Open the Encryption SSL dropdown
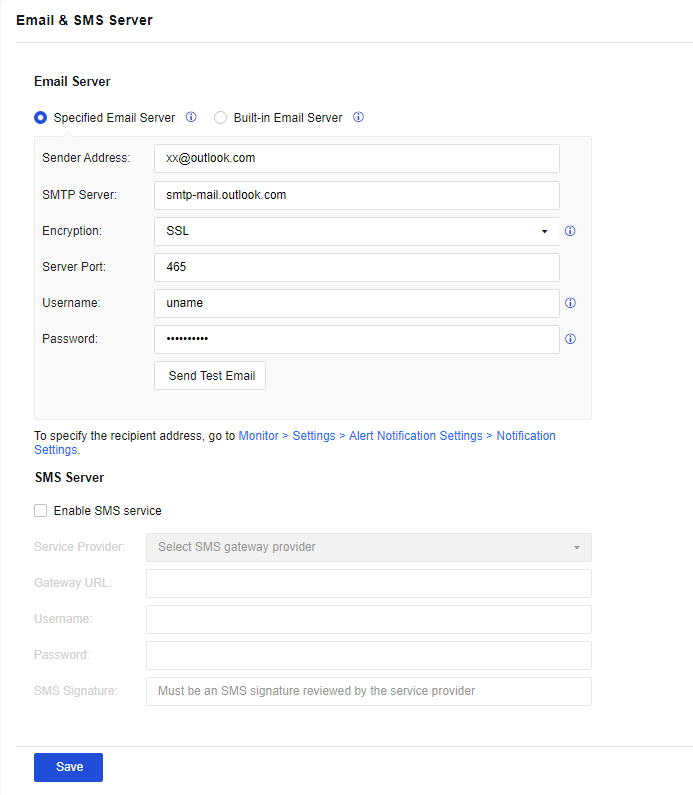693x795 pixels. [356, 231]
